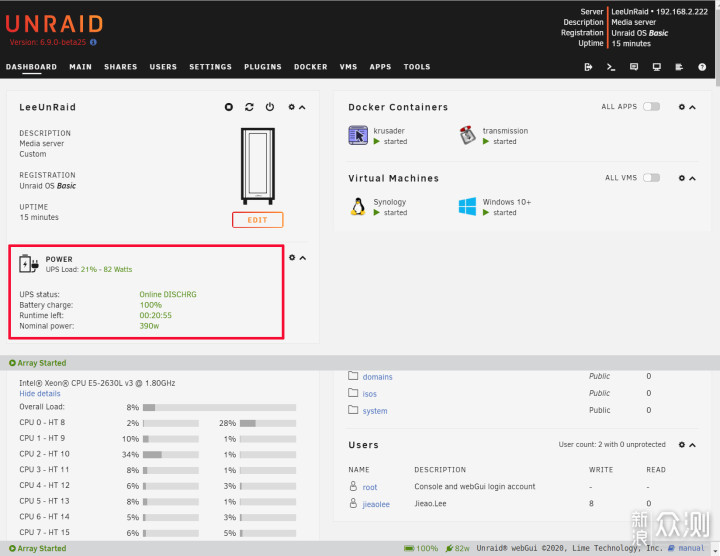Open the USERS tab
Screen dimensions: 720x556
coord(163,67)
